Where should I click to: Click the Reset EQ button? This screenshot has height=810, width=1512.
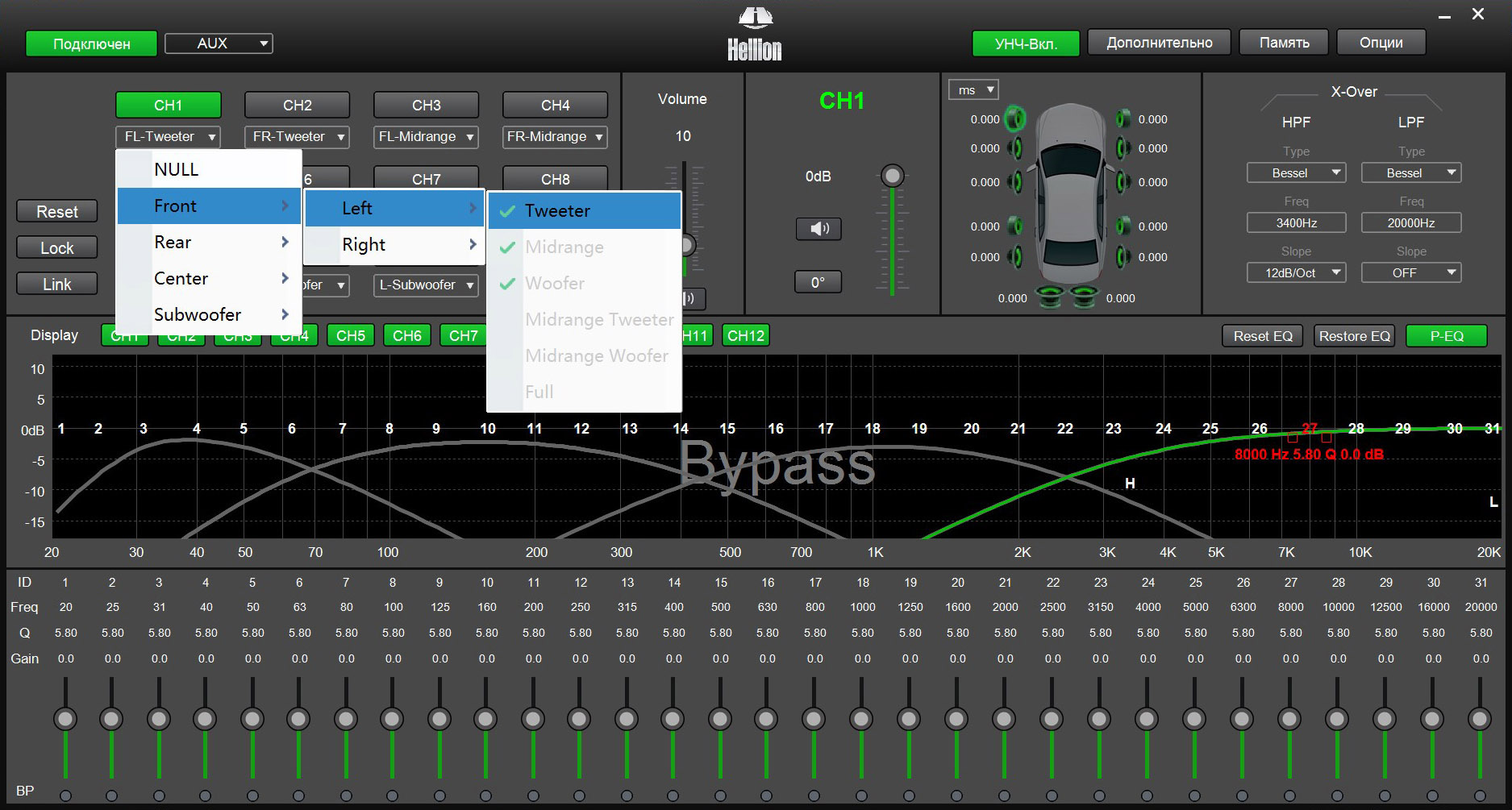(1263, 336)
